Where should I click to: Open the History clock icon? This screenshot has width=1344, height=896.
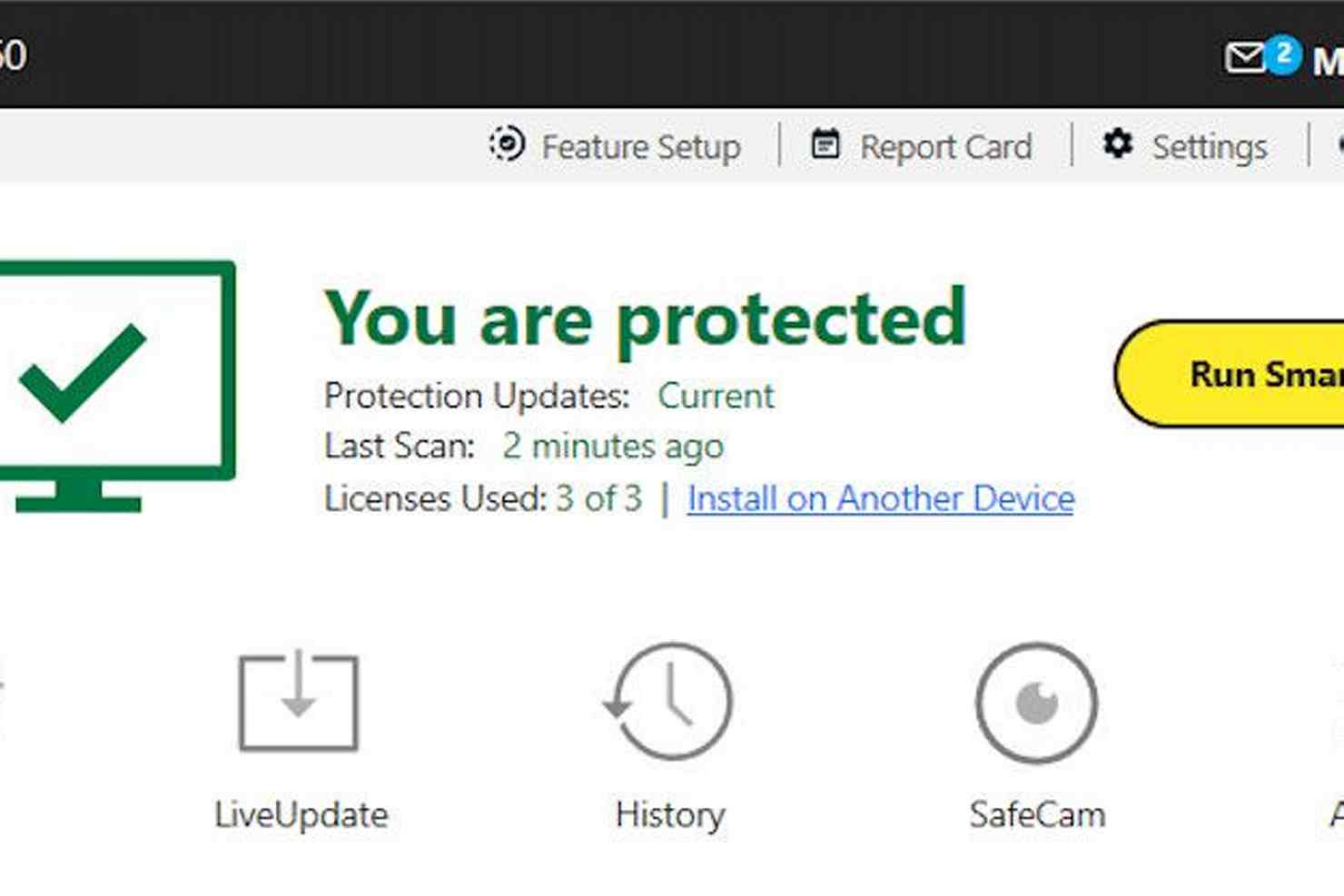[668, 700]
